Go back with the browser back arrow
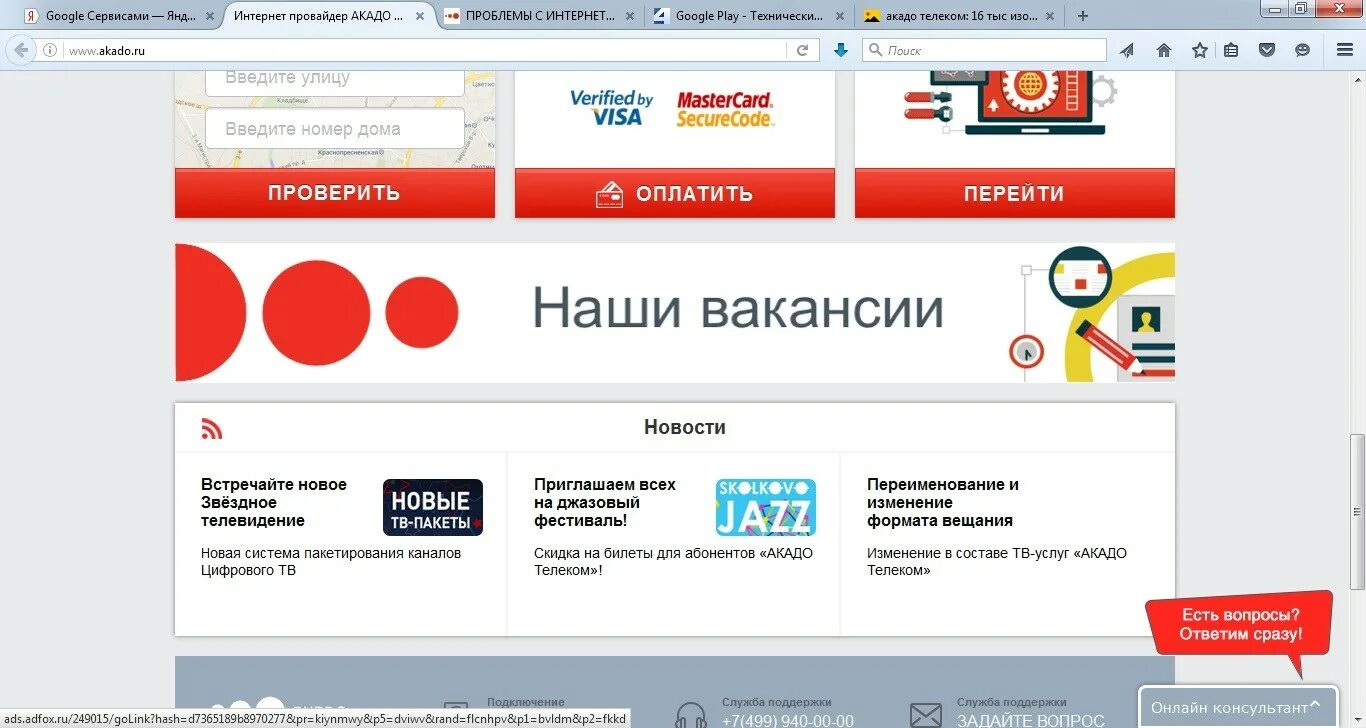The width and height of the screenshot is (1366, 728). (x=22, y=50)
